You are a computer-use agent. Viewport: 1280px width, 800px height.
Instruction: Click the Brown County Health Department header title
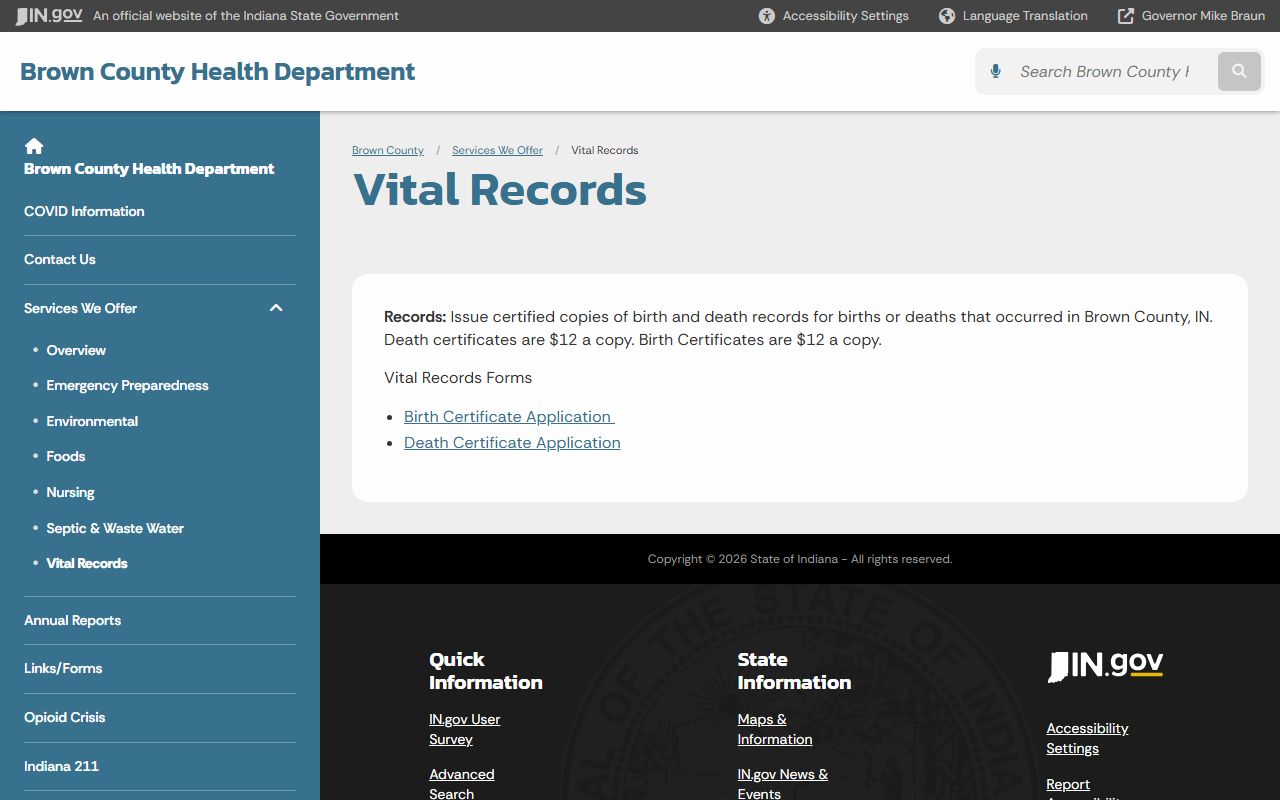pos(217,72)
